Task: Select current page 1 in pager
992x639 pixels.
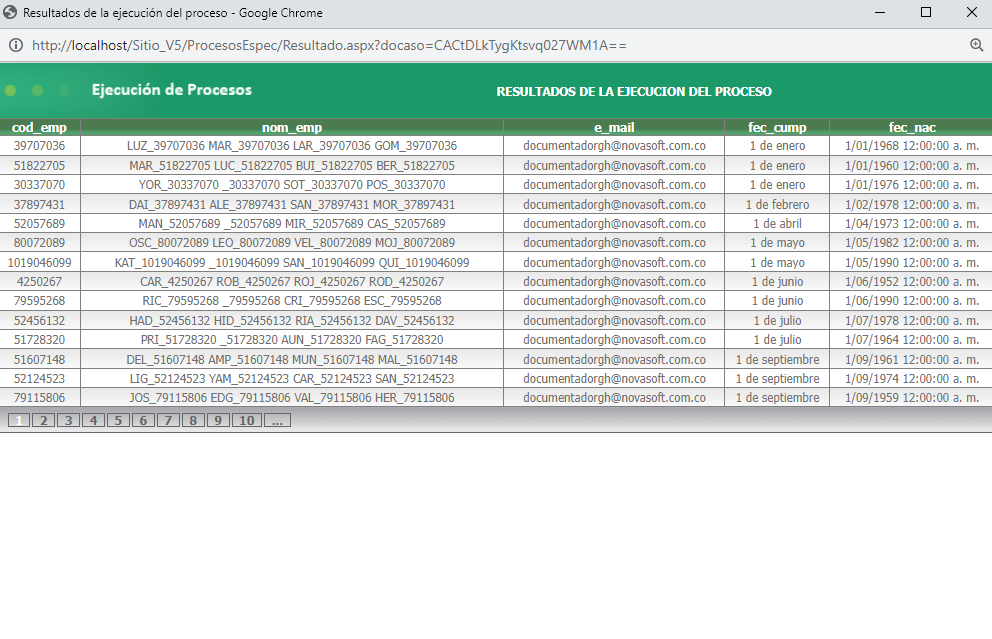Action: pyautogui.click(x=19, y=420)
